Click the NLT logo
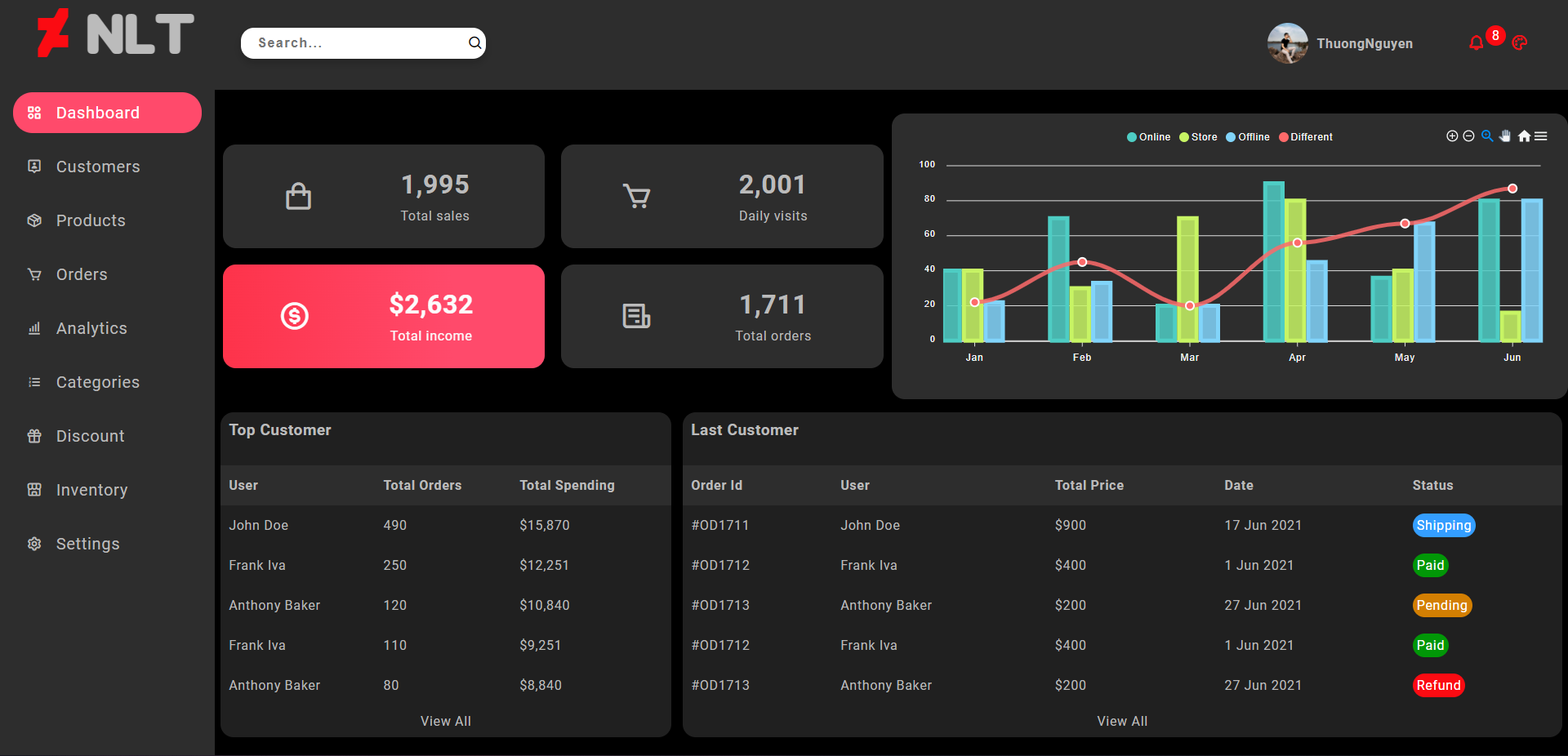Screen dimensions: 1568x756 point(114,33)
